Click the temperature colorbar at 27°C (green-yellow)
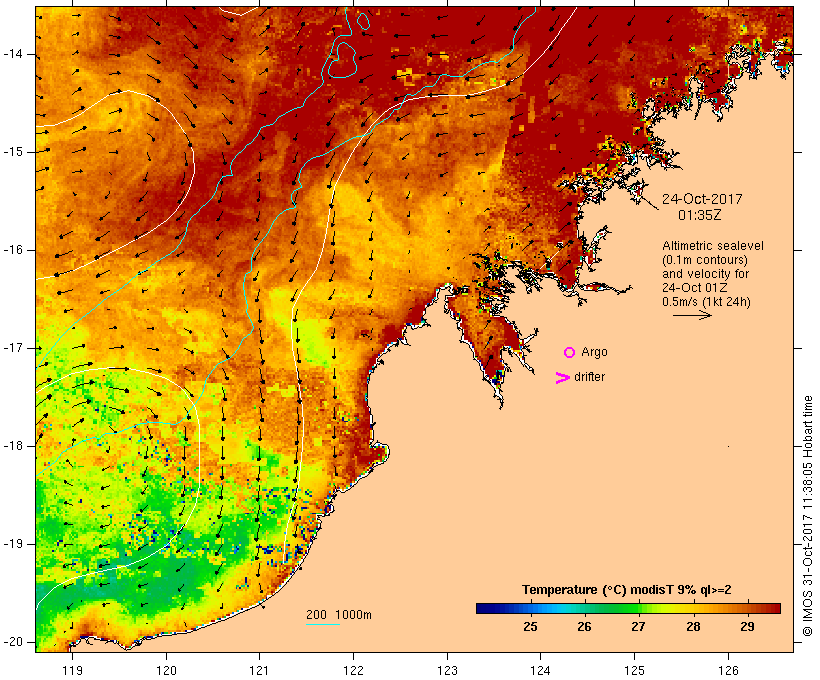Screen dimensions: 820x680 pos(638,608)
